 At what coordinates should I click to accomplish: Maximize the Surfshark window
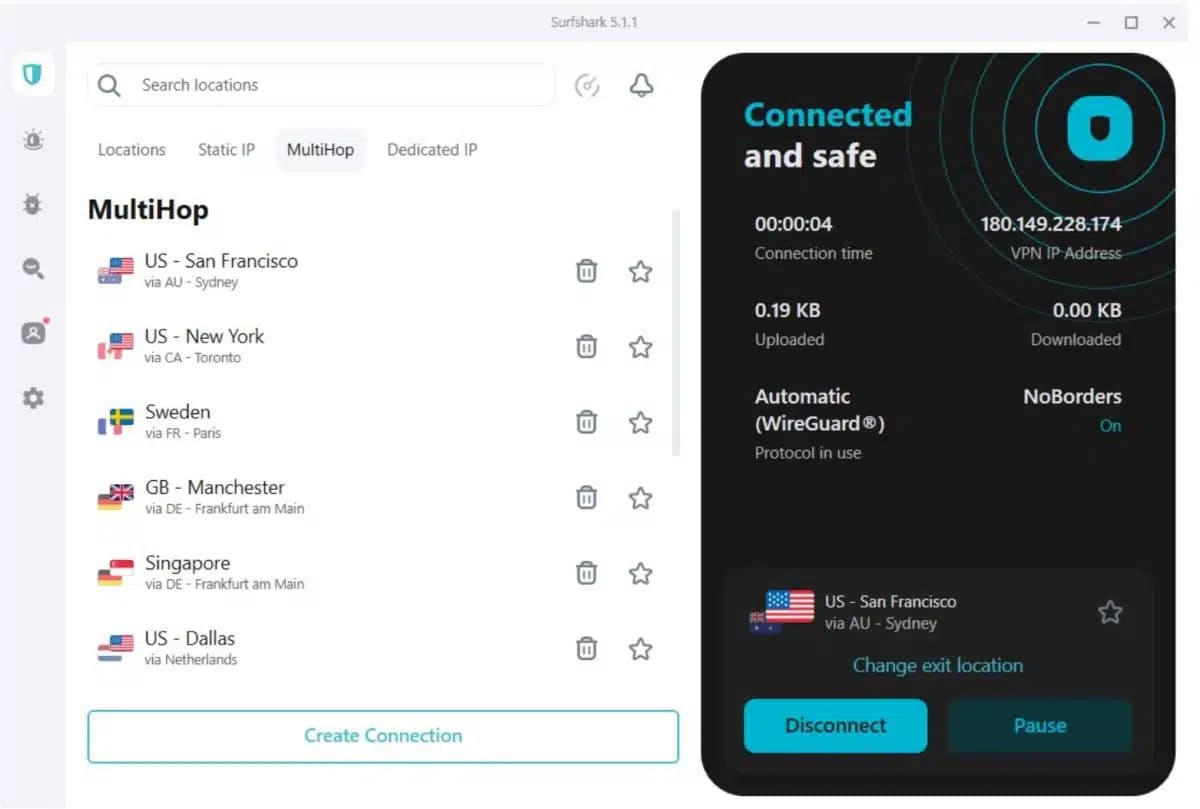(x=1131, y=22)
